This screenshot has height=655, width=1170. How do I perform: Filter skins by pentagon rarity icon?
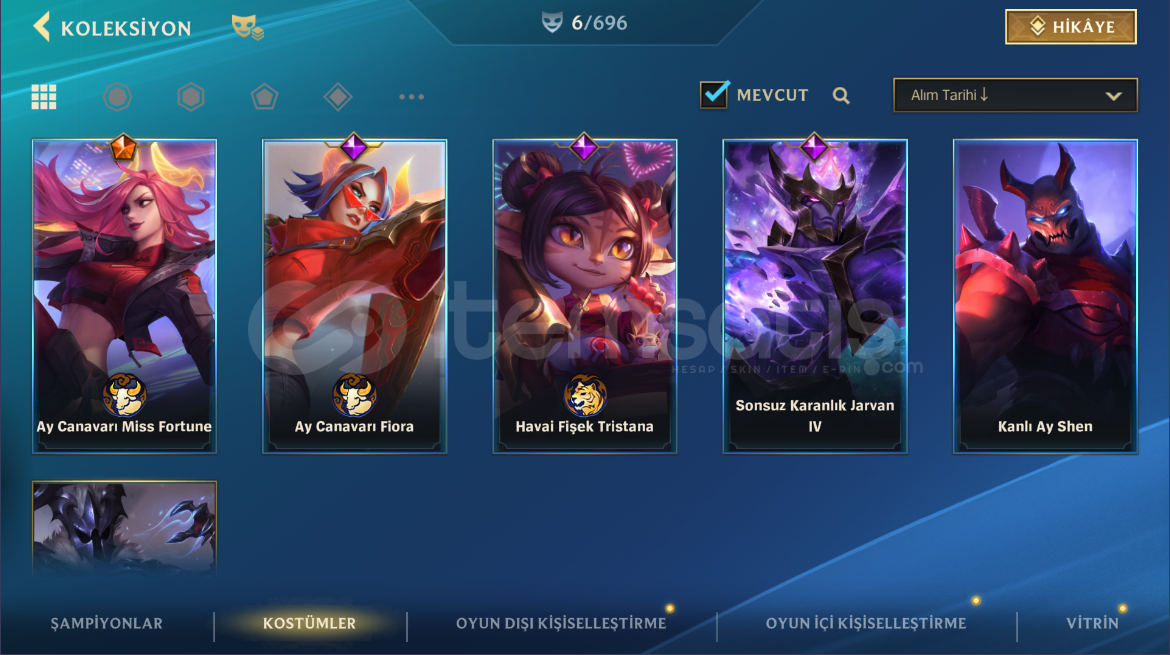point(264,97)
